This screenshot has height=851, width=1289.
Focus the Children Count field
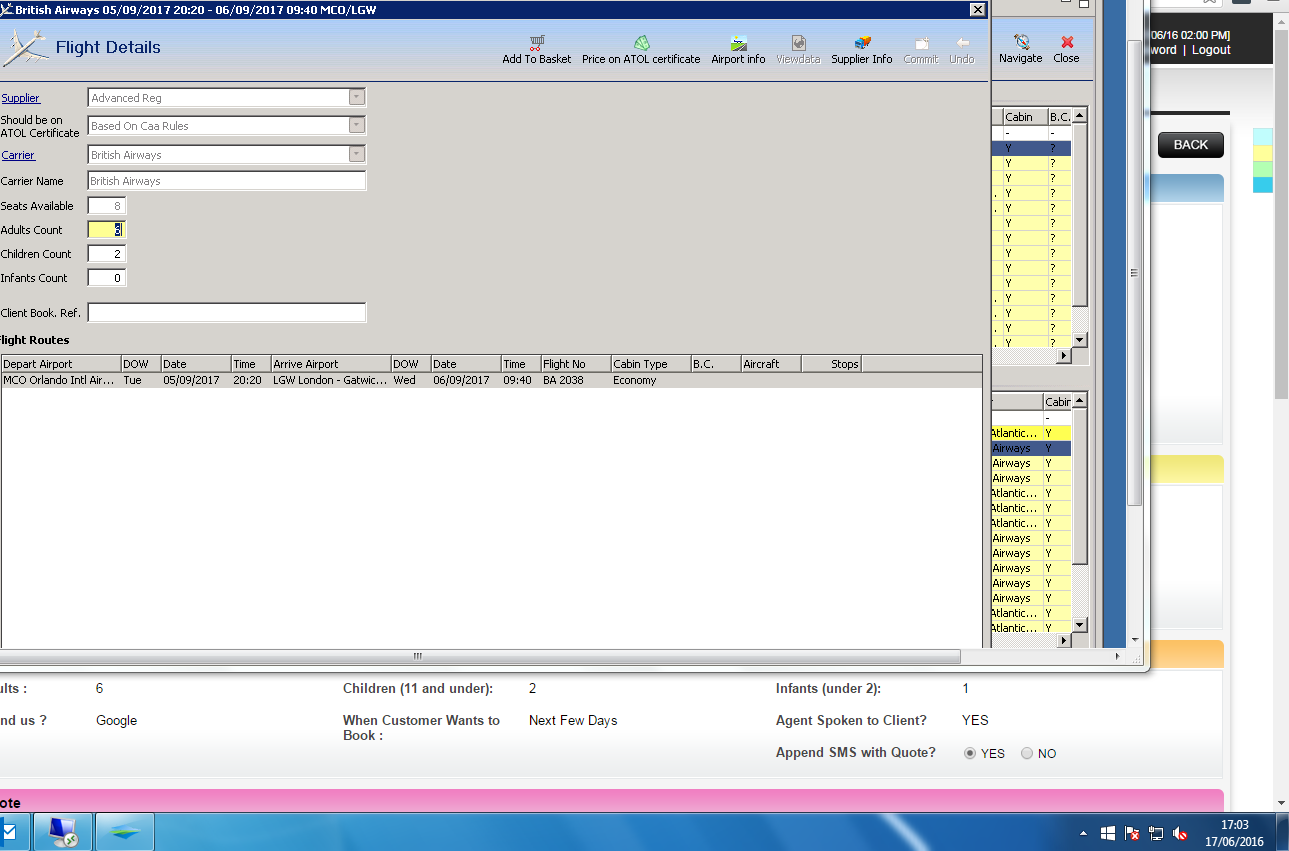(107, 254)
